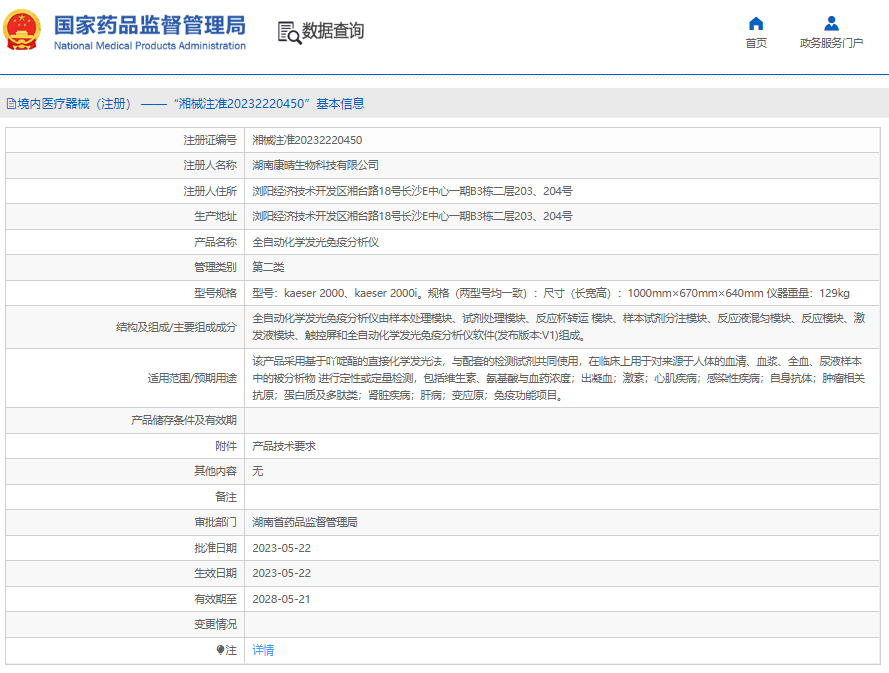
Task: Click the 生产地址 address value
Action: 412,216
